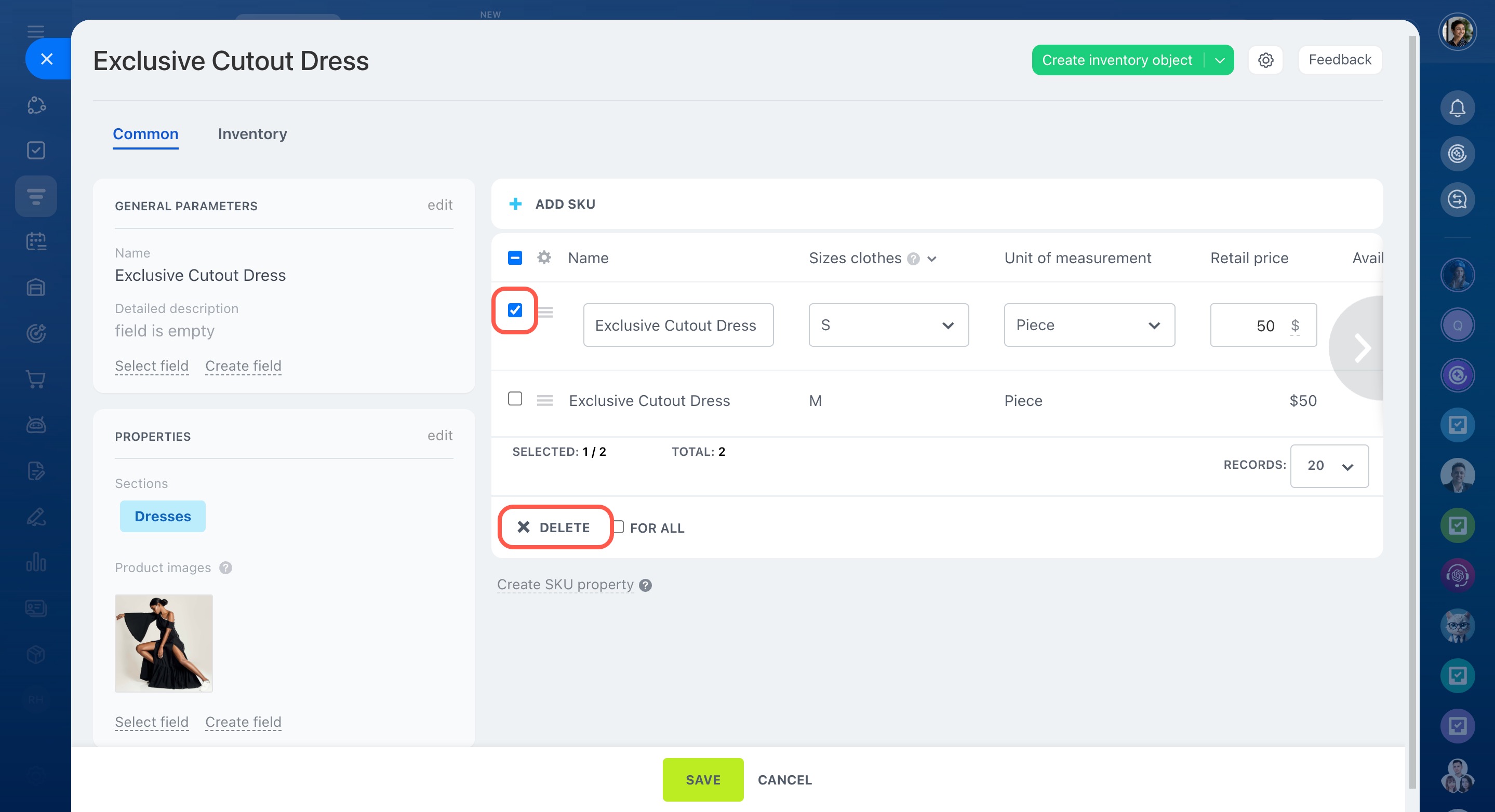Expand the Records 20 per page dropdown

(1328, 466)
